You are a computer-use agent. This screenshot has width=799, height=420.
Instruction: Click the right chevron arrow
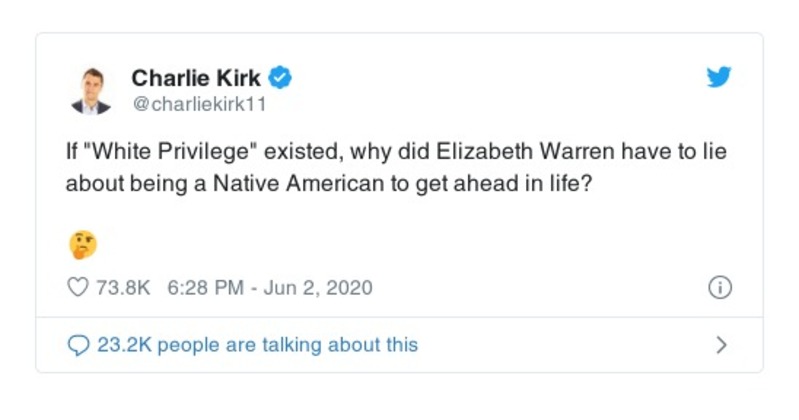click(x=722, y=345)
